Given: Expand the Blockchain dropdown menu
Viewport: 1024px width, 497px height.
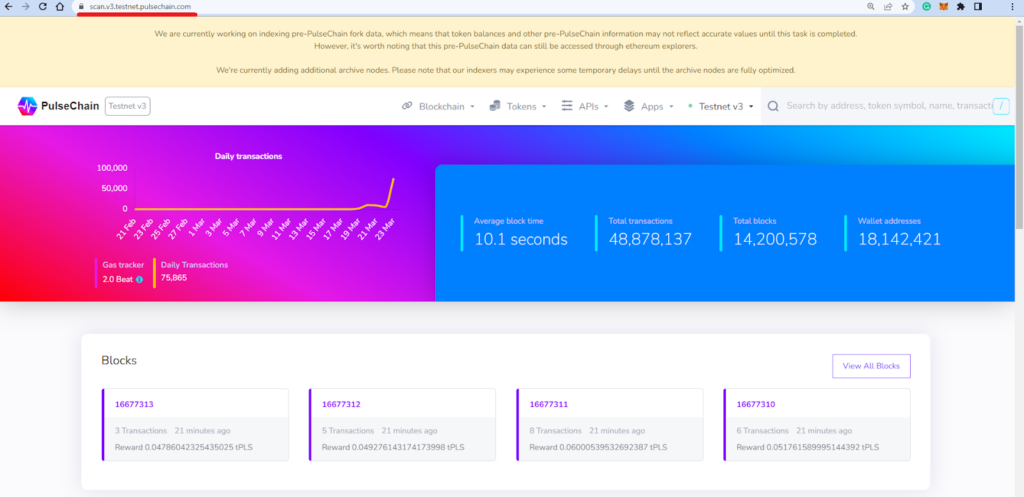Looking at the screenshot, I should [438, 106].
